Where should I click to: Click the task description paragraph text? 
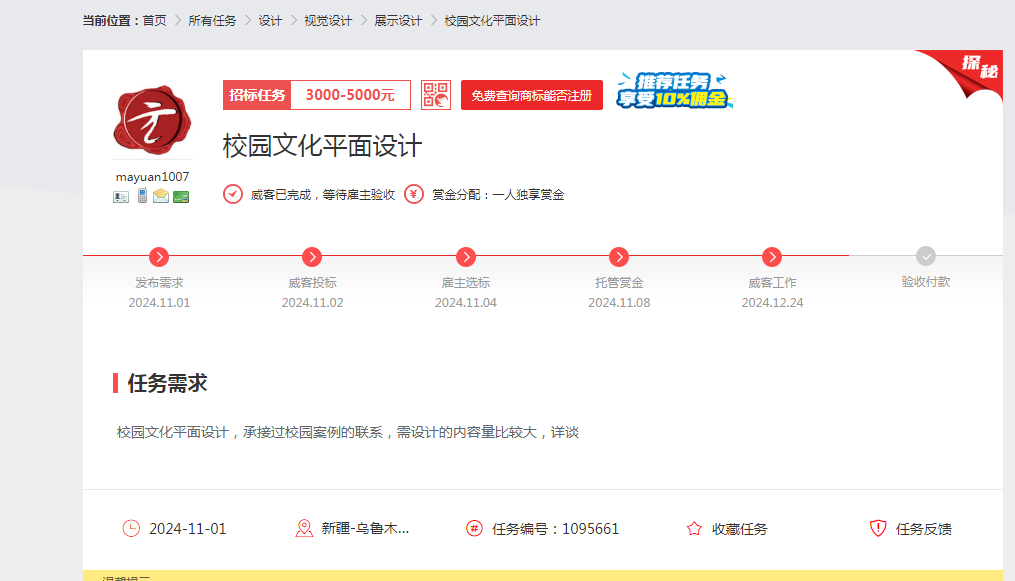click(x=348, y=432)
